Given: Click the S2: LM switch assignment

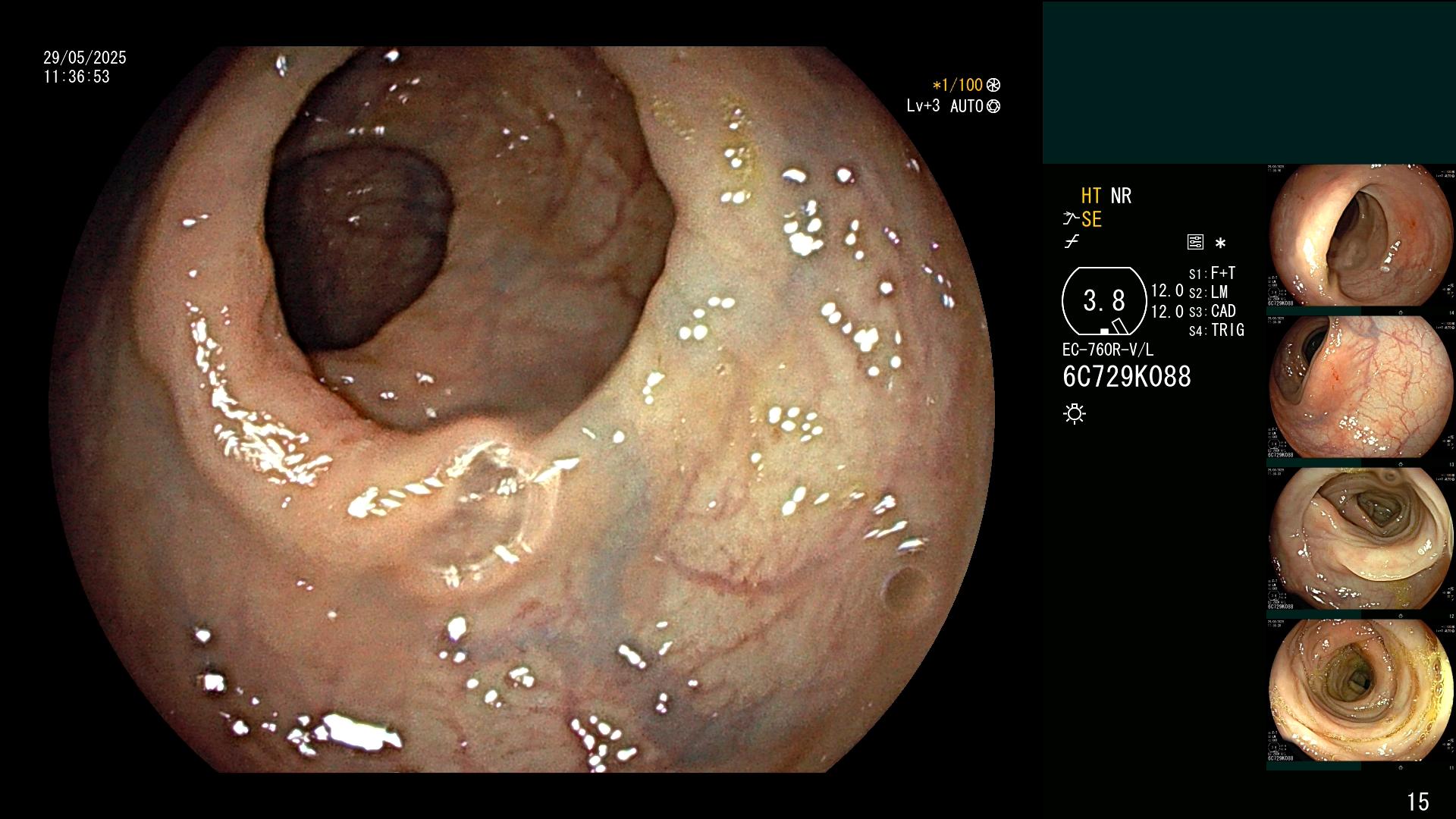Looking at the screenshot, I should tap(1208, 292).
